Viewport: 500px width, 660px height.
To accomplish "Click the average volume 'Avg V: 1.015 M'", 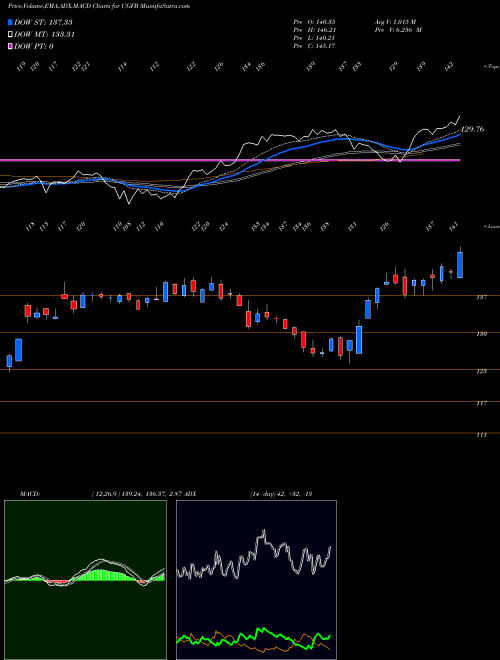I will coord(395,21).
